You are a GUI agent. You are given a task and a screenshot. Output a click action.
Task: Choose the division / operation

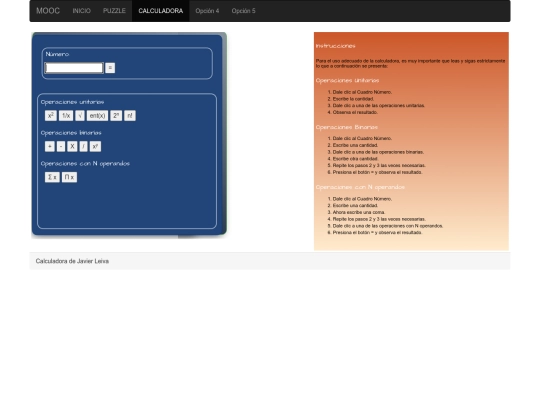[x=83, y=146]
